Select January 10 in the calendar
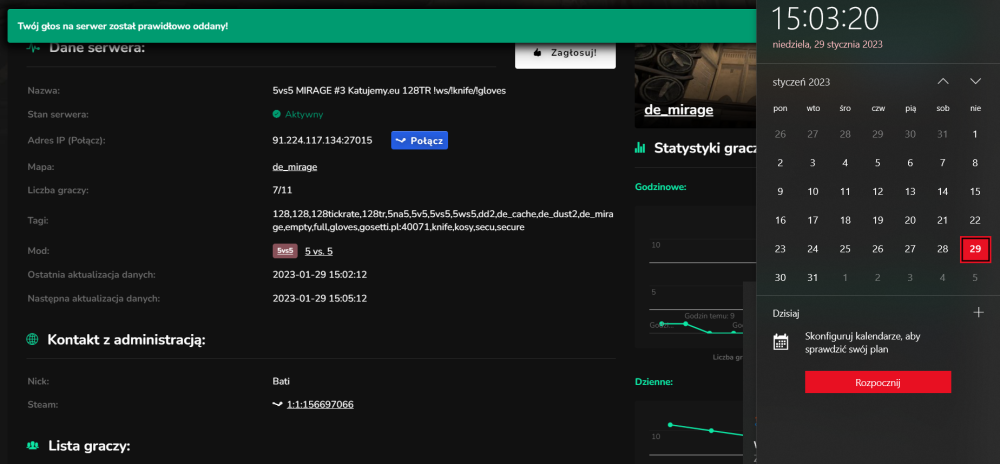The width and height of the screenshot is (1000, 464). tap(812, 191)
